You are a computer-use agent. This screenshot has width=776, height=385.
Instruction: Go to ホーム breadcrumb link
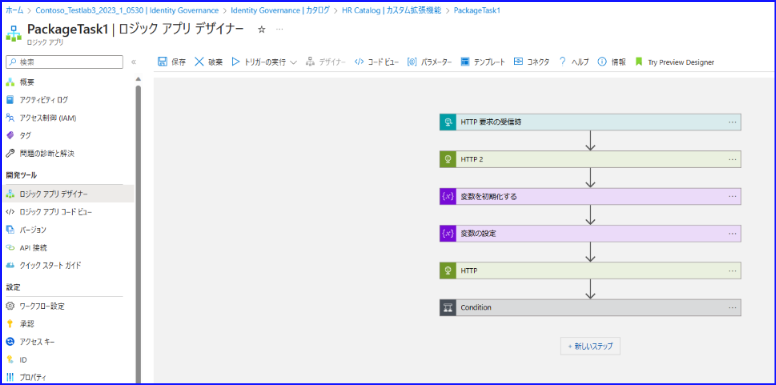pyautogui.click(x=14, y=10)
